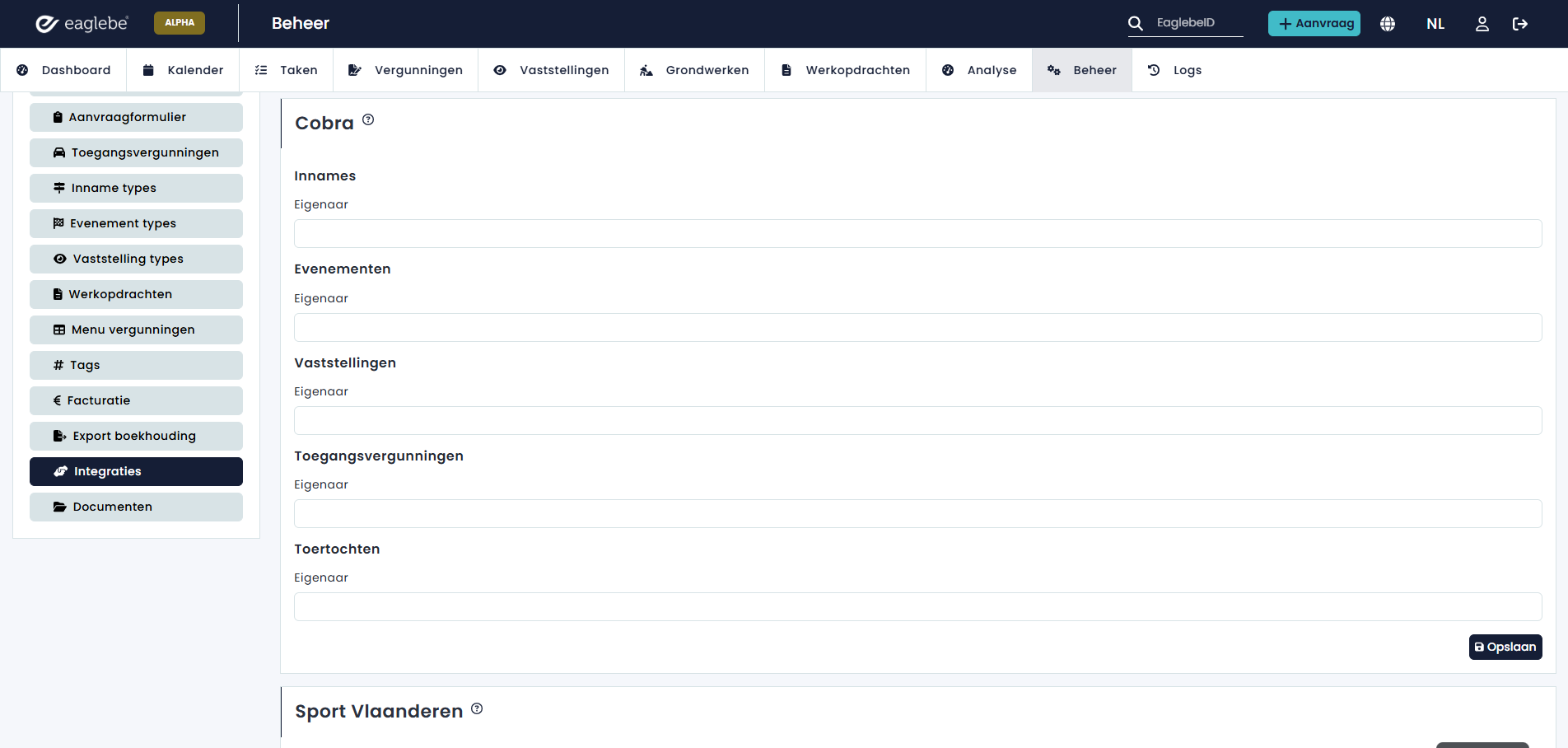Click the ALPHA badge

tap(180, 23)
